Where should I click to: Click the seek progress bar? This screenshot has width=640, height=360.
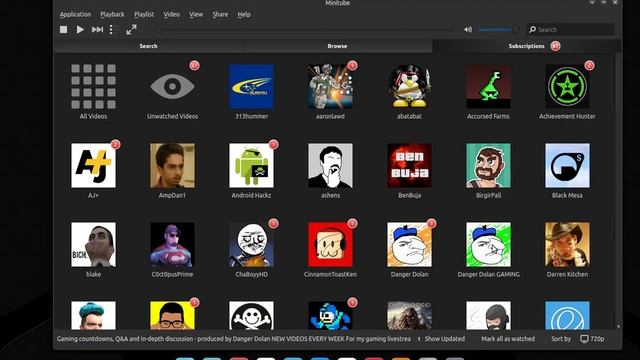coord(306,30)
